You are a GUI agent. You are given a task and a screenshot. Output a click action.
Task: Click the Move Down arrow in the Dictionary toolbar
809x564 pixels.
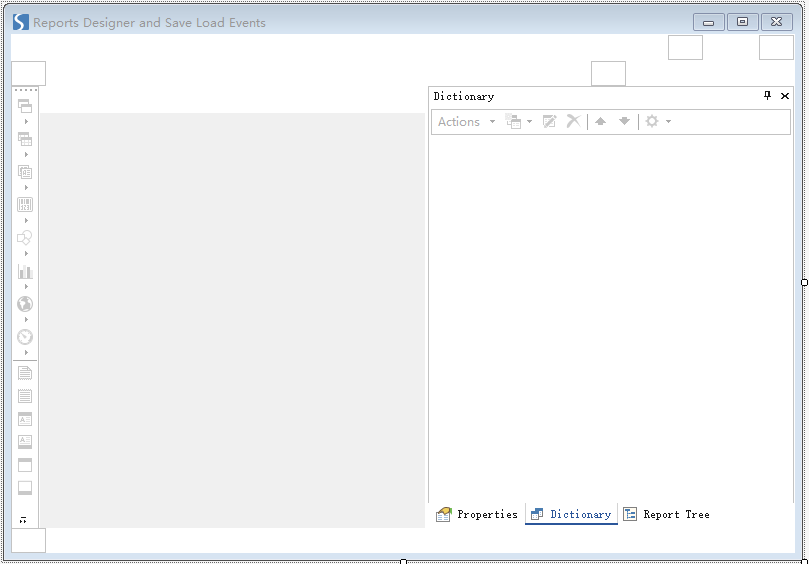point(624,121)
